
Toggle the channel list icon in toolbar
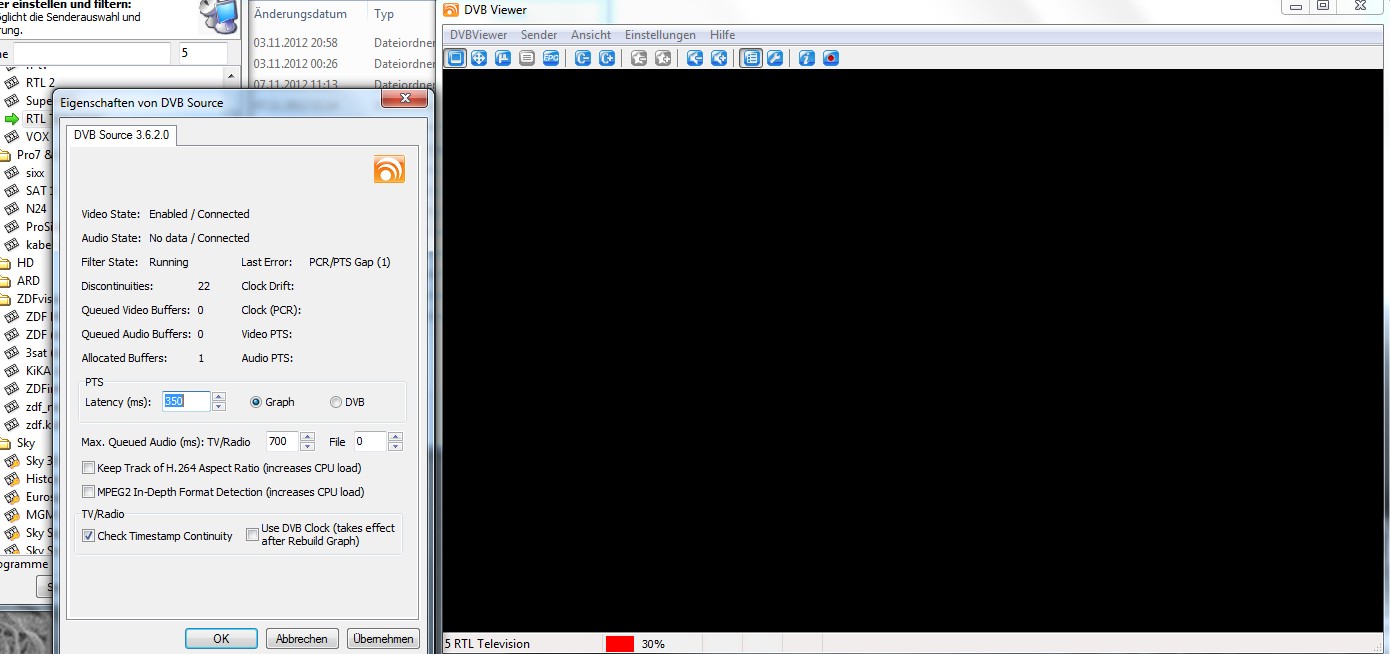pos(750,58)
